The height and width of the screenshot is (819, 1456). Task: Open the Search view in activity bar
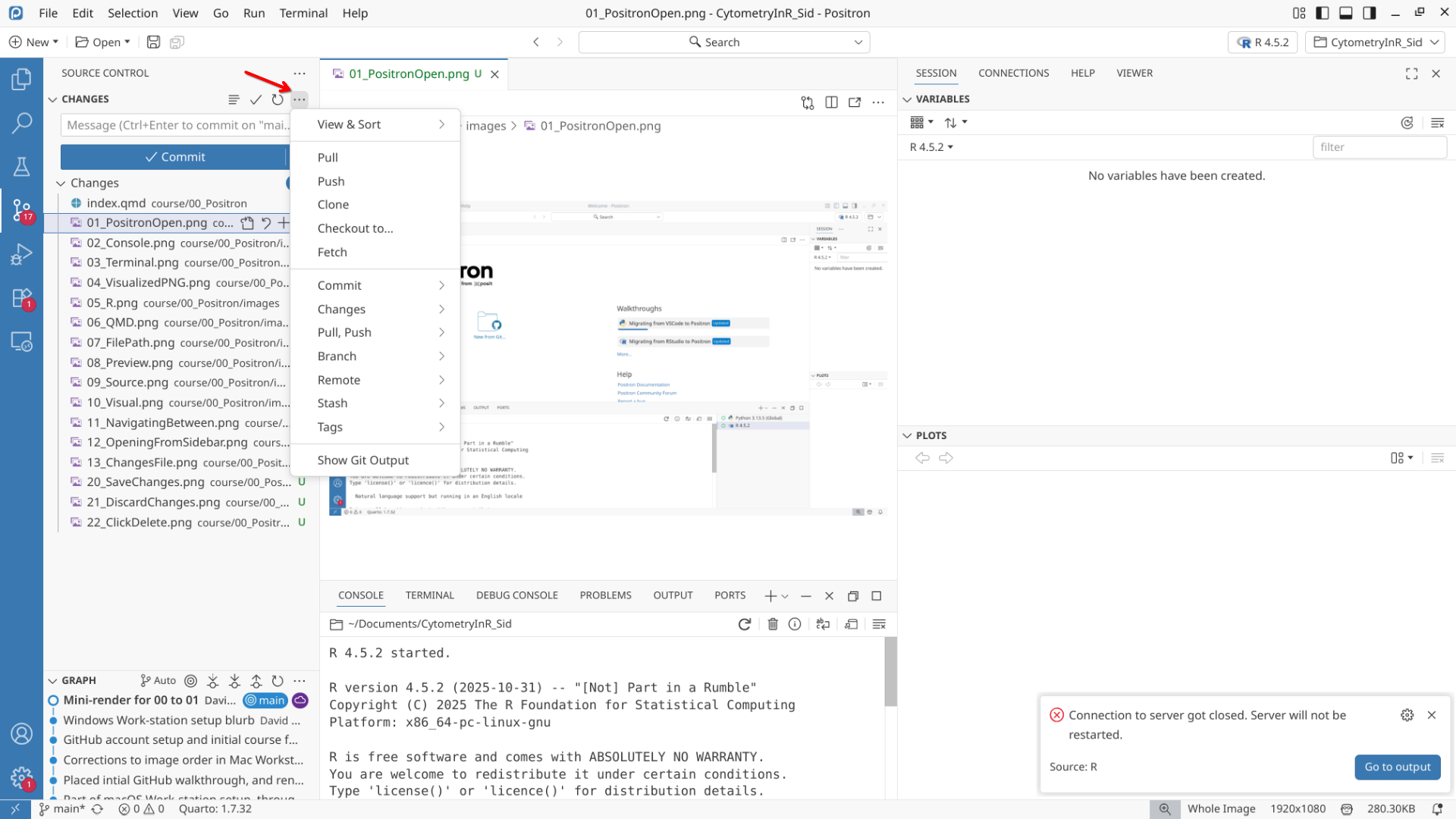coord(21,122)
